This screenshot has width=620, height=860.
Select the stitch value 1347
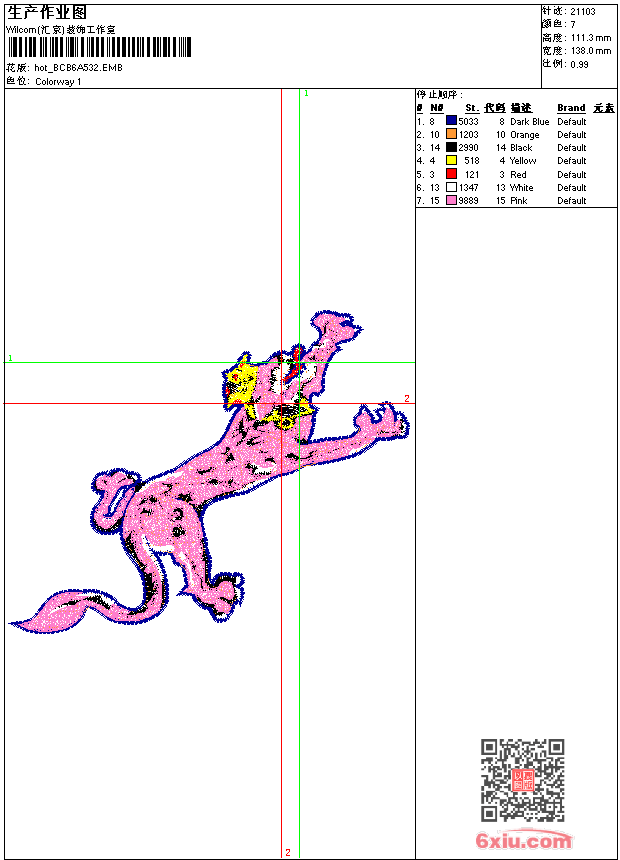pos(469,188)
